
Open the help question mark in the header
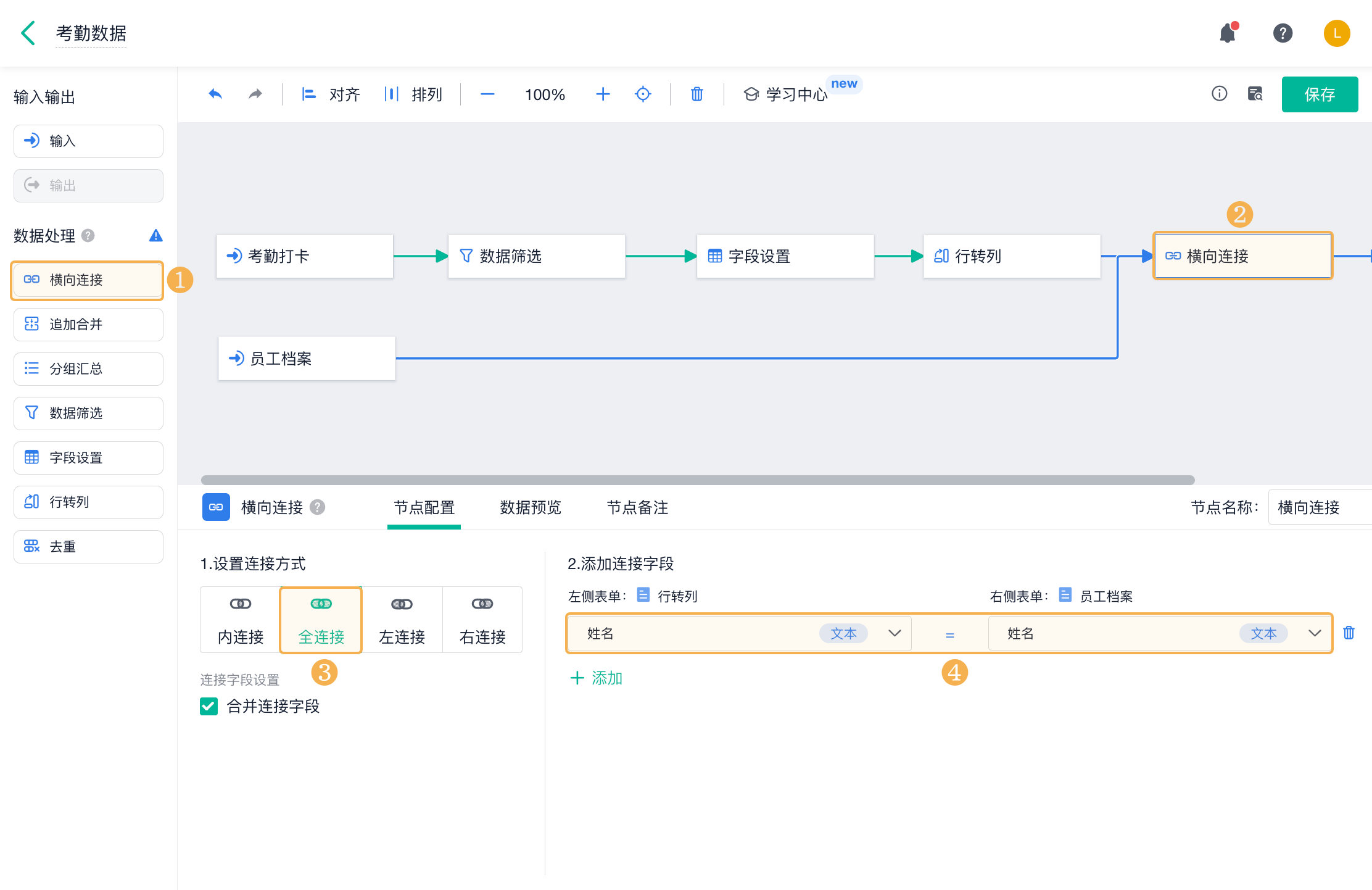[x=1283, y=33]
